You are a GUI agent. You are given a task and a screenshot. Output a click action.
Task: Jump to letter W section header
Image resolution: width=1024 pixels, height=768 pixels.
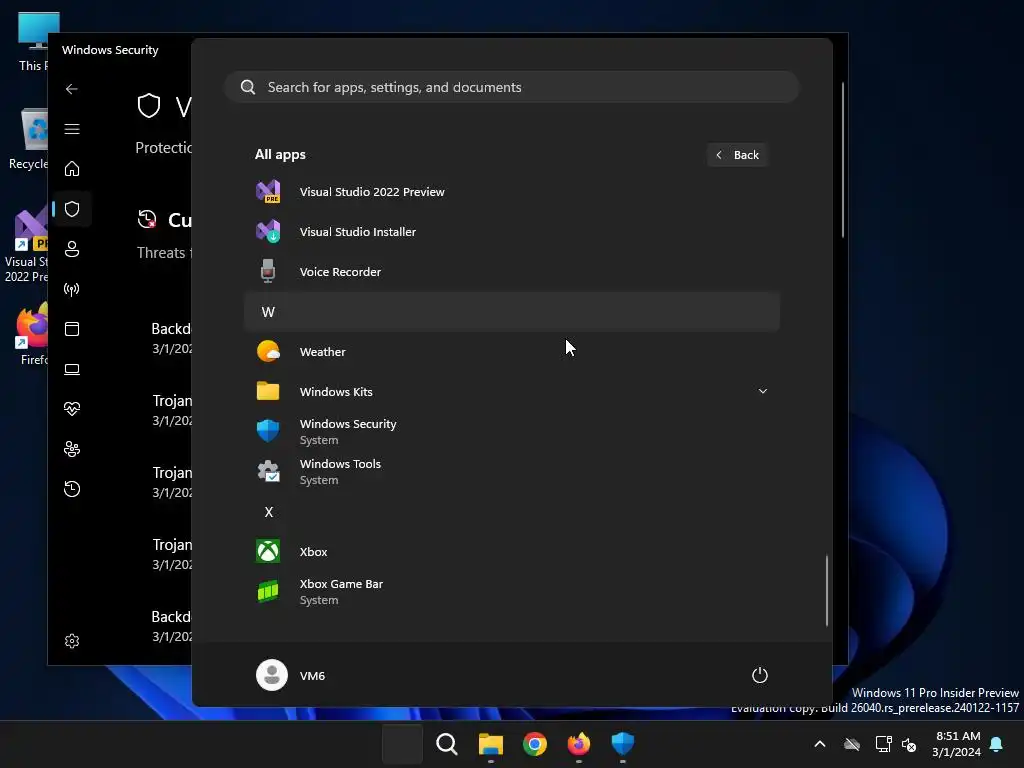[x=511, y=312]
